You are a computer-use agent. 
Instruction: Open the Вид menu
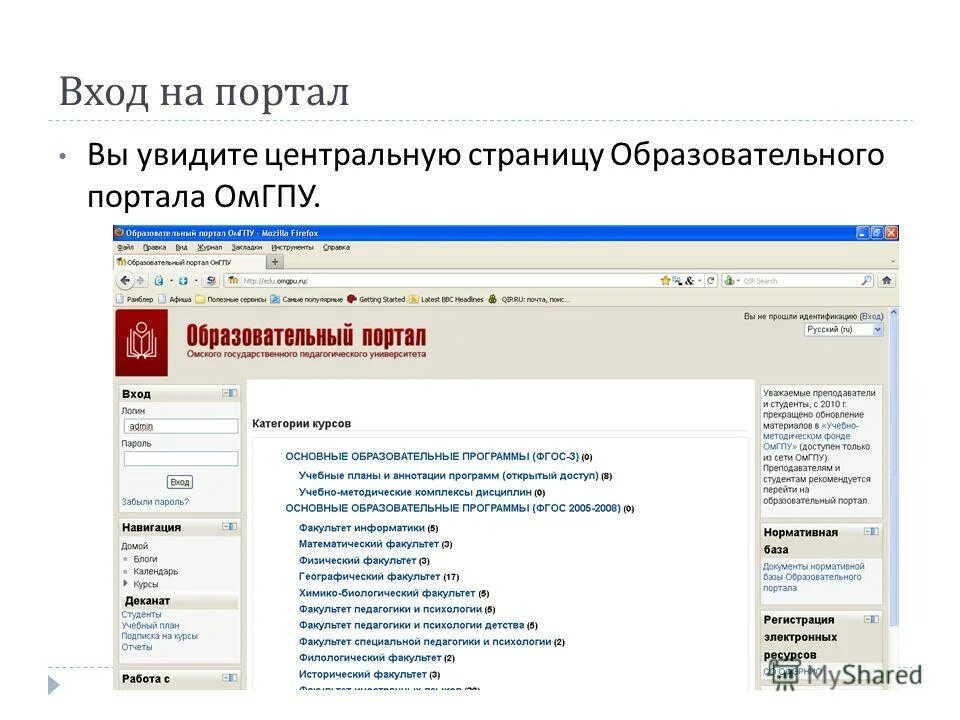[182, 247]
